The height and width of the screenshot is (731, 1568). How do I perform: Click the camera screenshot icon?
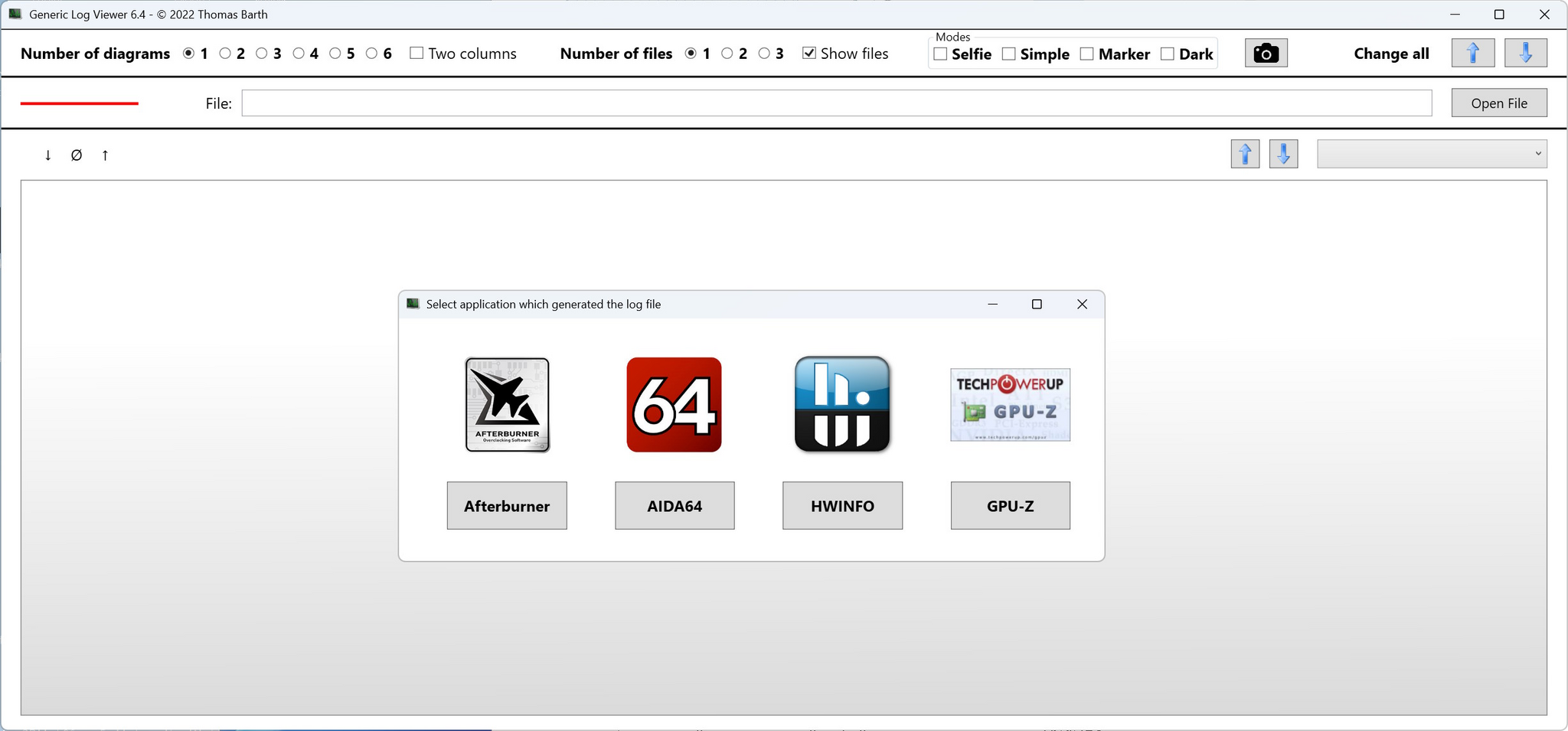(1266, 54)
